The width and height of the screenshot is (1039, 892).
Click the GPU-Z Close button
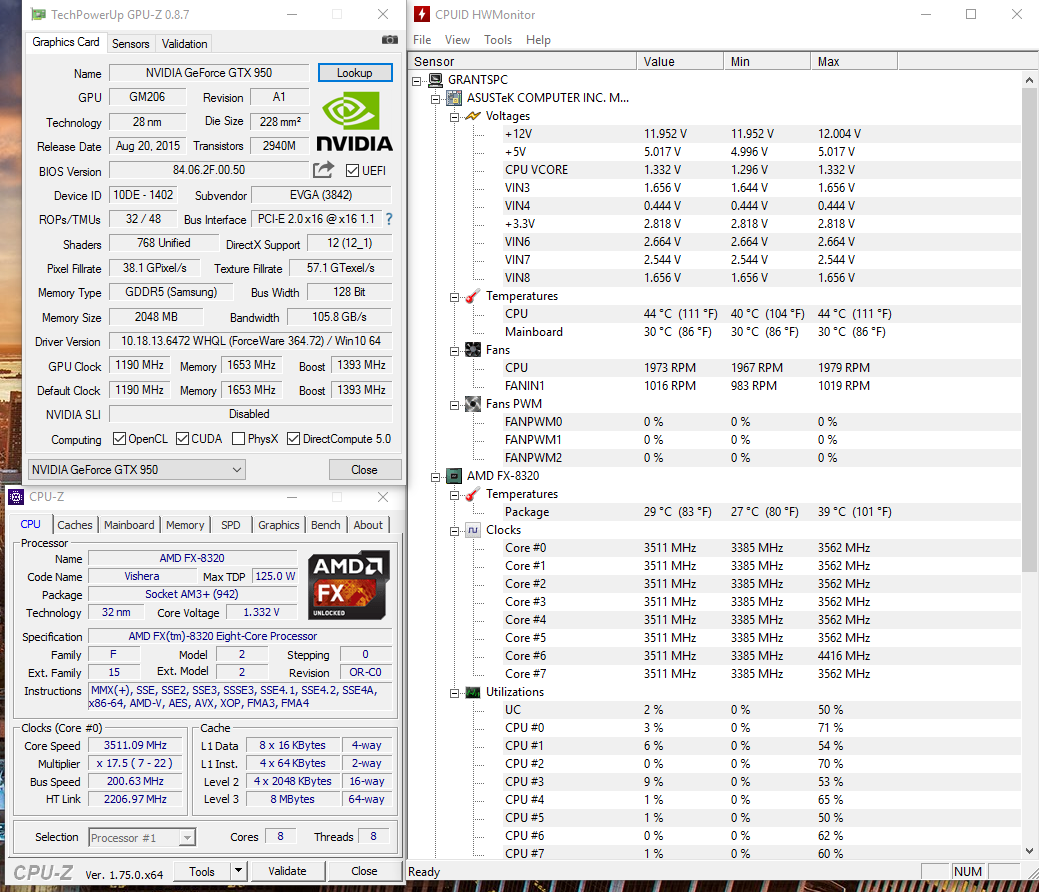click(364, 469)
